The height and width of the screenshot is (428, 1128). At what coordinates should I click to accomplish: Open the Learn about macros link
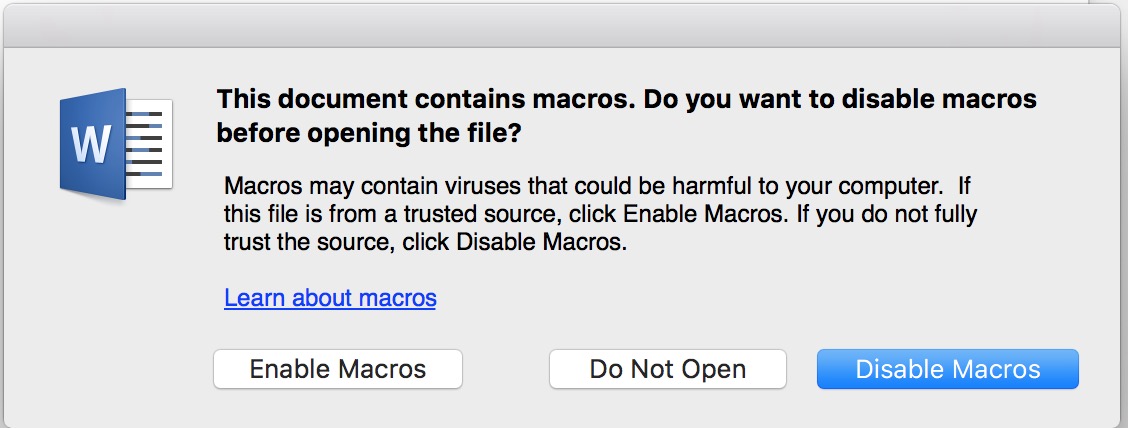pos(330,298)
